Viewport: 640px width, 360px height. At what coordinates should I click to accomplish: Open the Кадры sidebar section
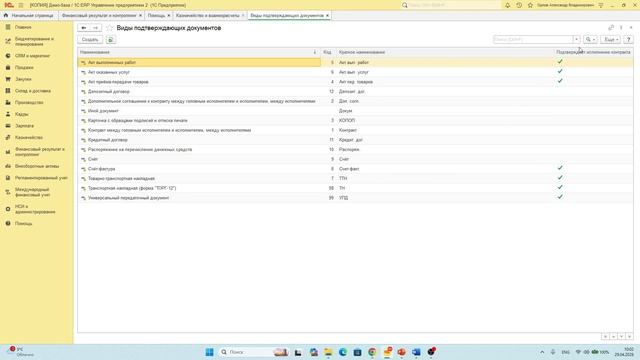pyautogui.click(x=22, y=114)
